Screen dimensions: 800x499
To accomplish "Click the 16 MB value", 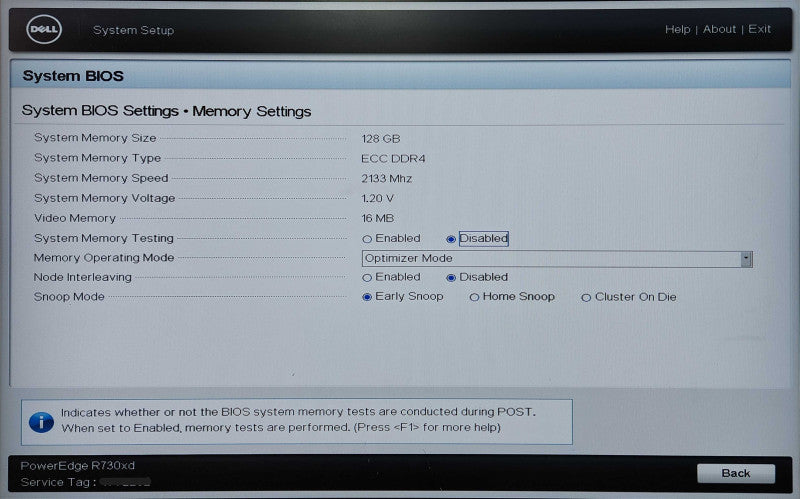I will point(378,218).
